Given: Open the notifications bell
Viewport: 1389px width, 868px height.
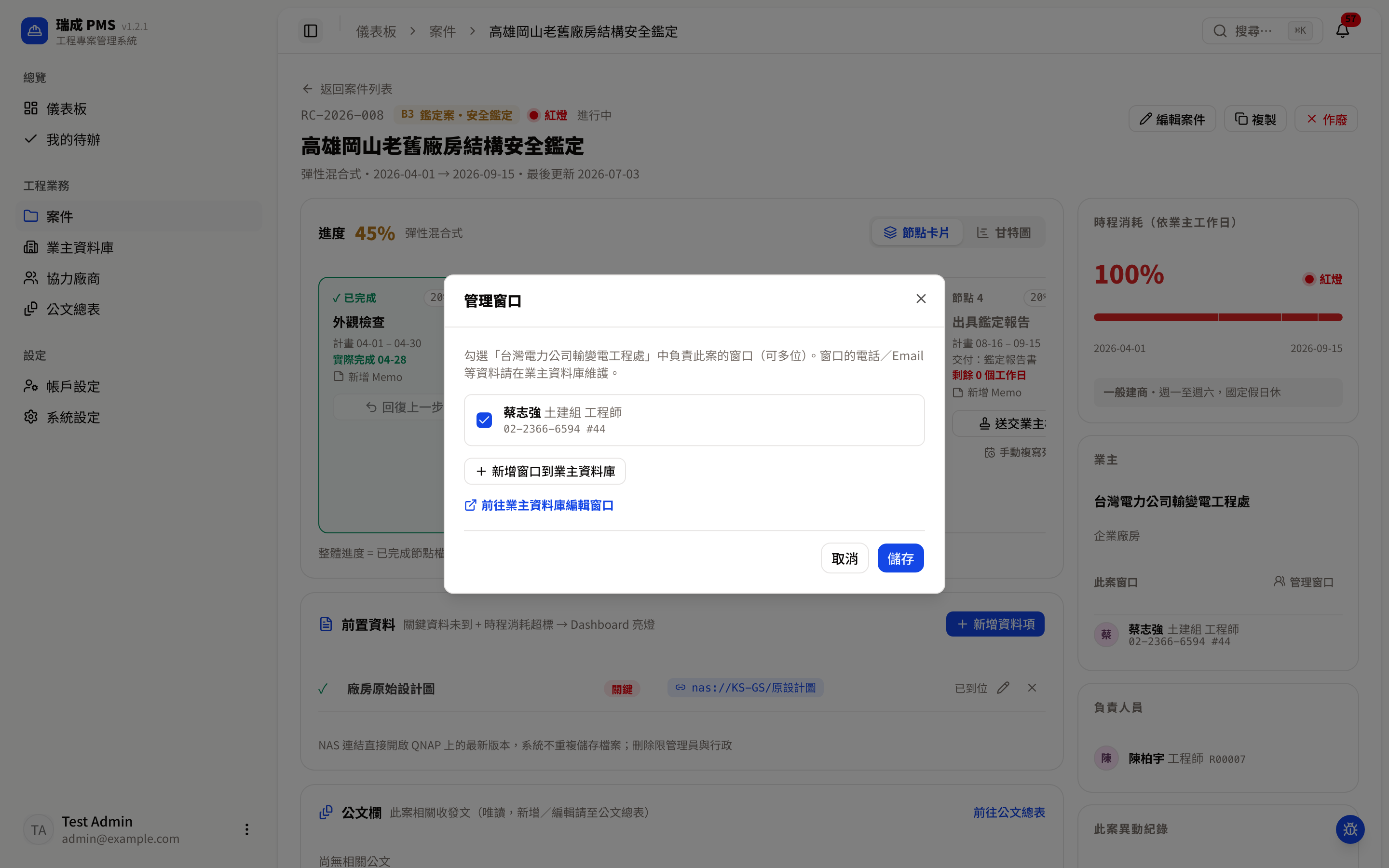Looking at the screenshot, I should [1343, 31].
